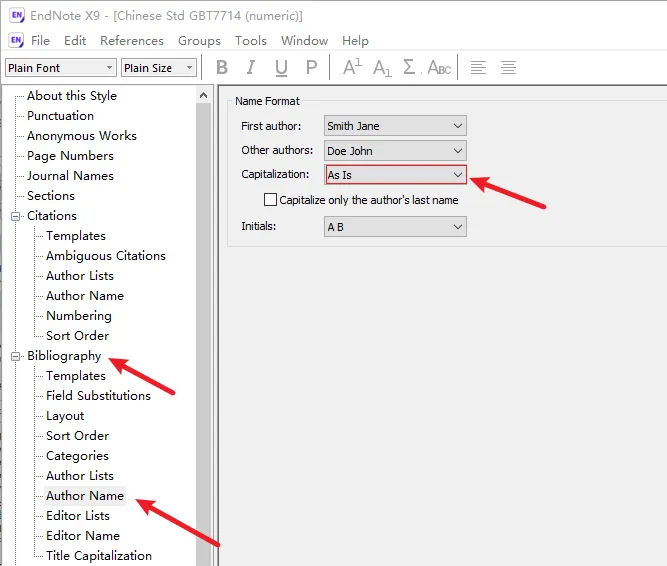Align text left icon
Image resolution: width=667 pixels, height=566 pixels.
(x=478, y=68)
